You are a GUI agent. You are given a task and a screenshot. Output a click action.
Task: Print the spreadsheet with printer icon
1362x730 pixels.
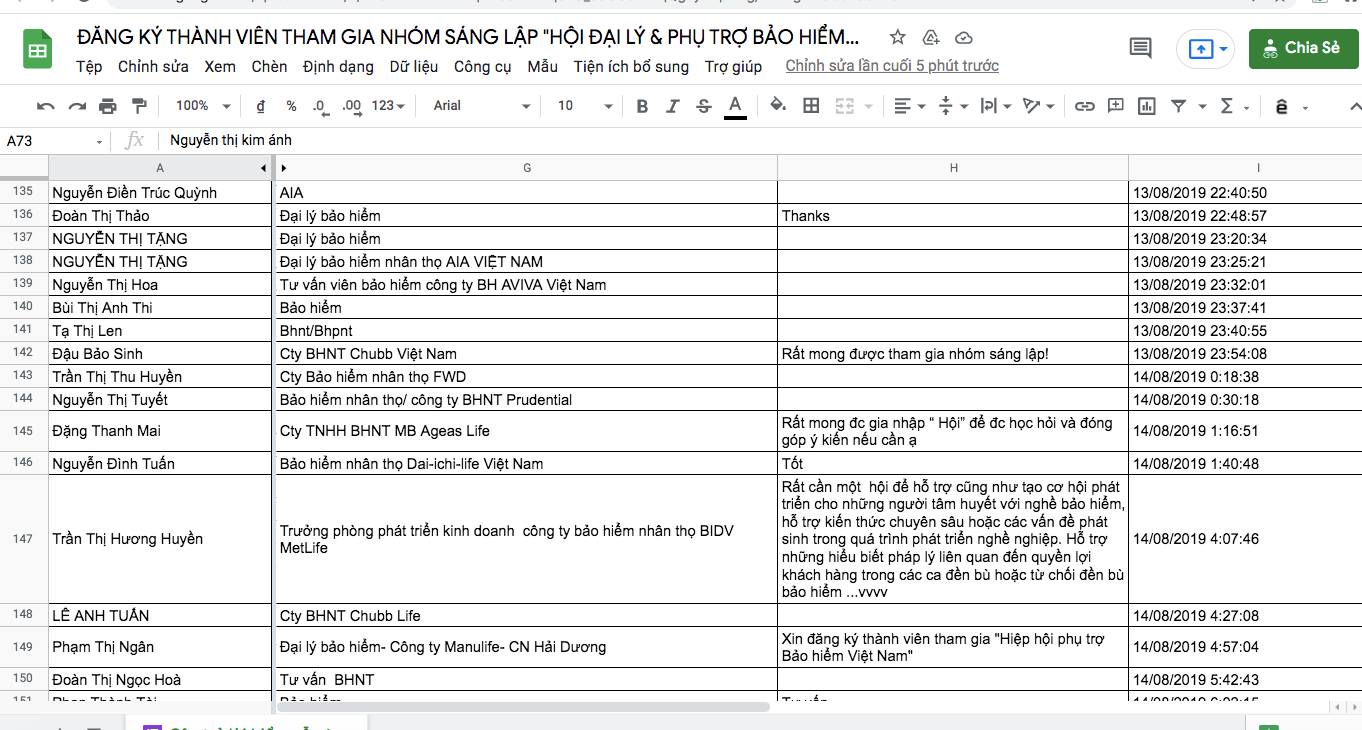click(x=108, y=106)
